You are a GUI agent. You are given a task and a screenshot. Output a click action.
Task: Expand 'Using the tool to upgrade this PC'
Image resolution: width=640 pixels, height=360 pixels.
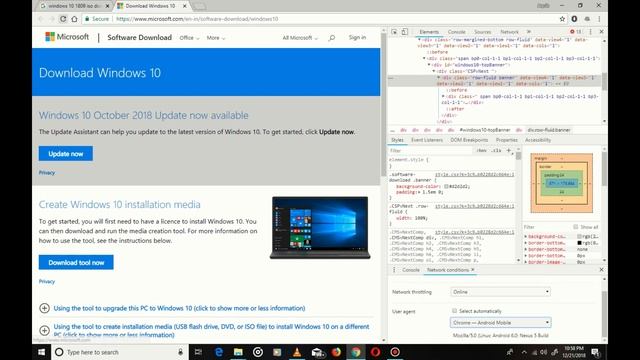click(x=44, y=308)
